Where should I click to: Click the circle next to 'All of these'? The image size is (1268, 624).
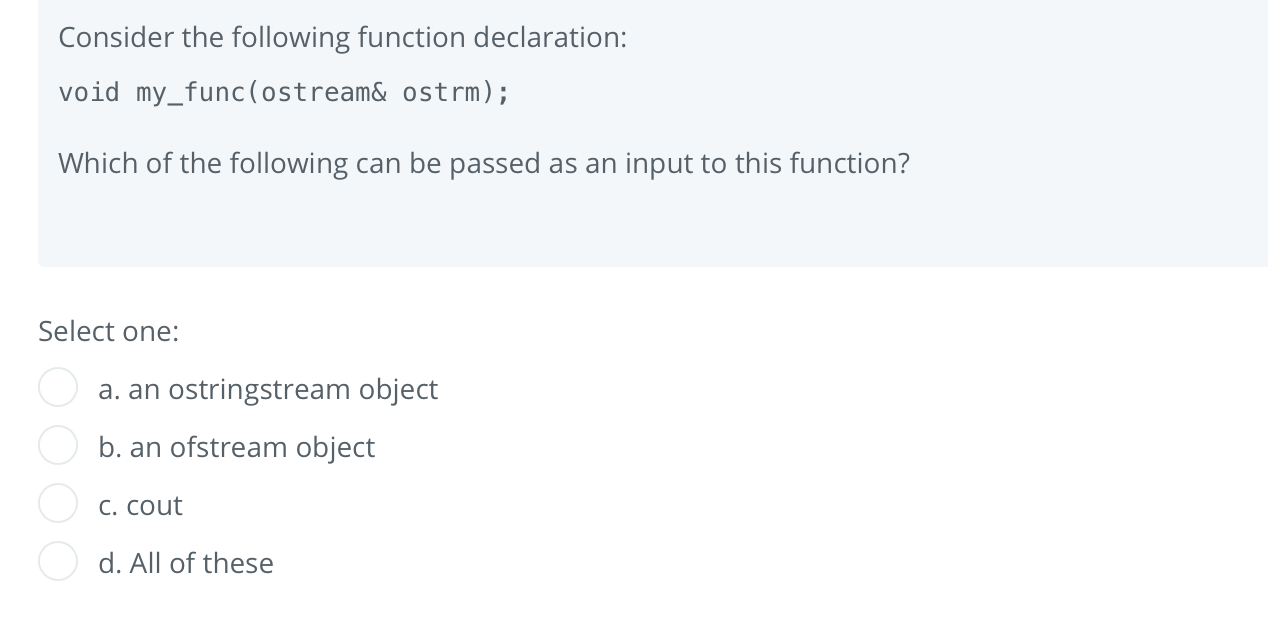[58, 561]
